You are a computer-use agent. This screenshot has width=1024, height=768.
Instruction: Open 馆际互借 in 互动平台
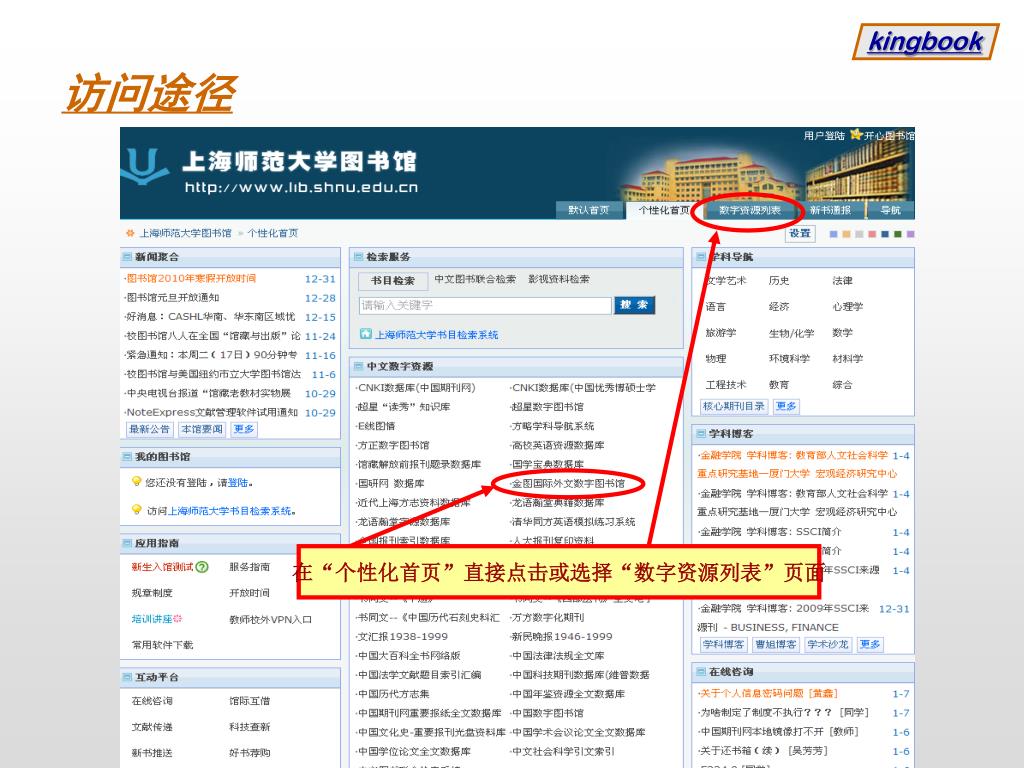(249, 701)
